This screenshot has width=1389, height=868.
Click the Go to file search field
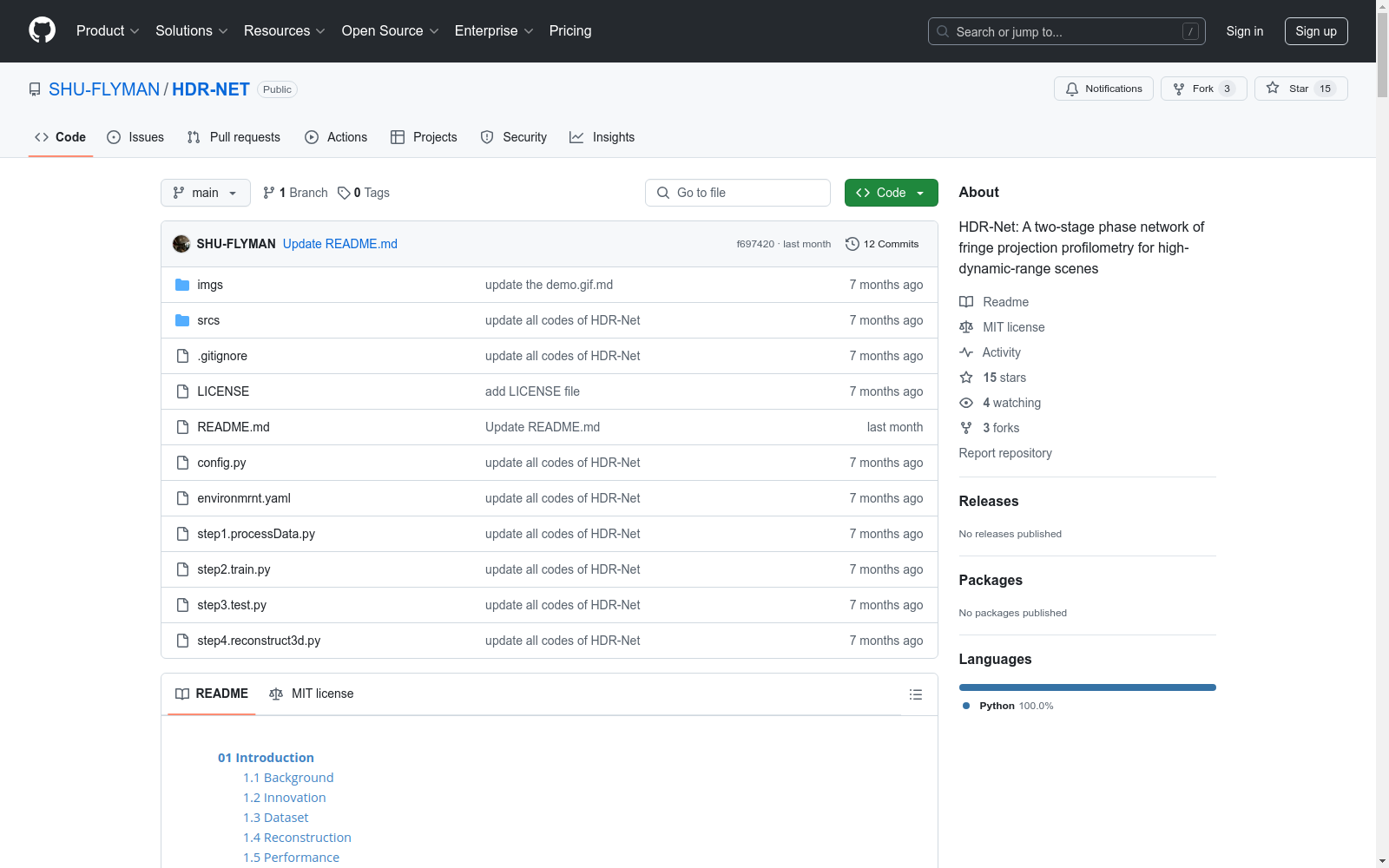tap(738, 193)
